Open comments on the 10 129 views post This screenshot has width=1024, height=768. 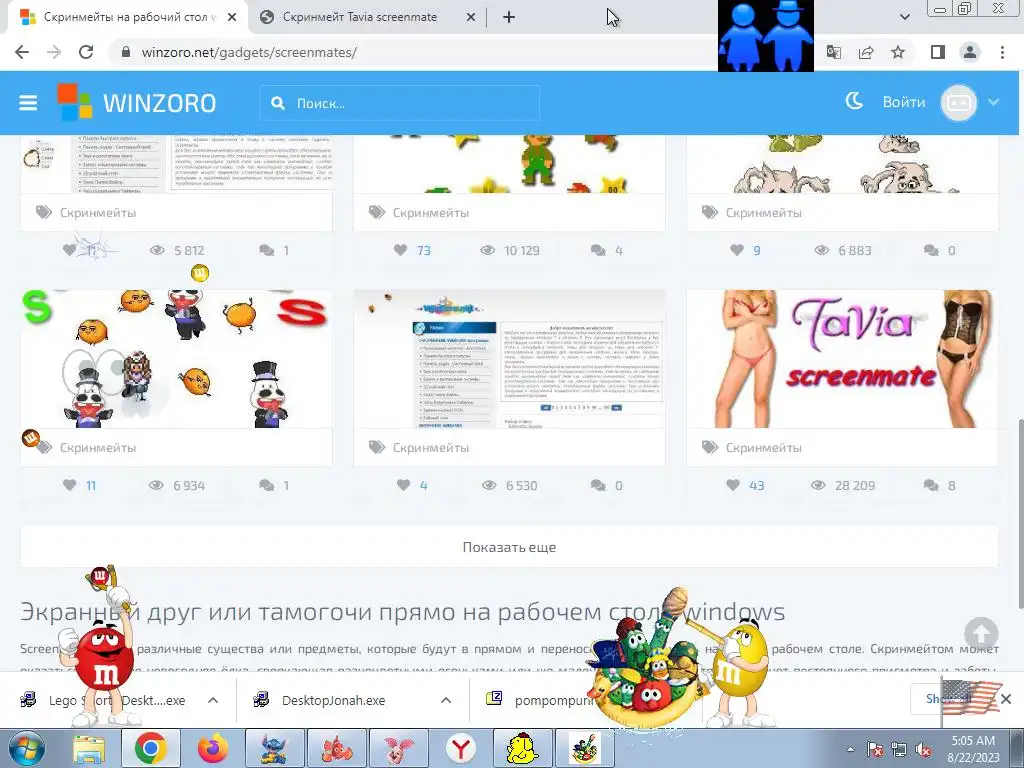click(598, 250)
